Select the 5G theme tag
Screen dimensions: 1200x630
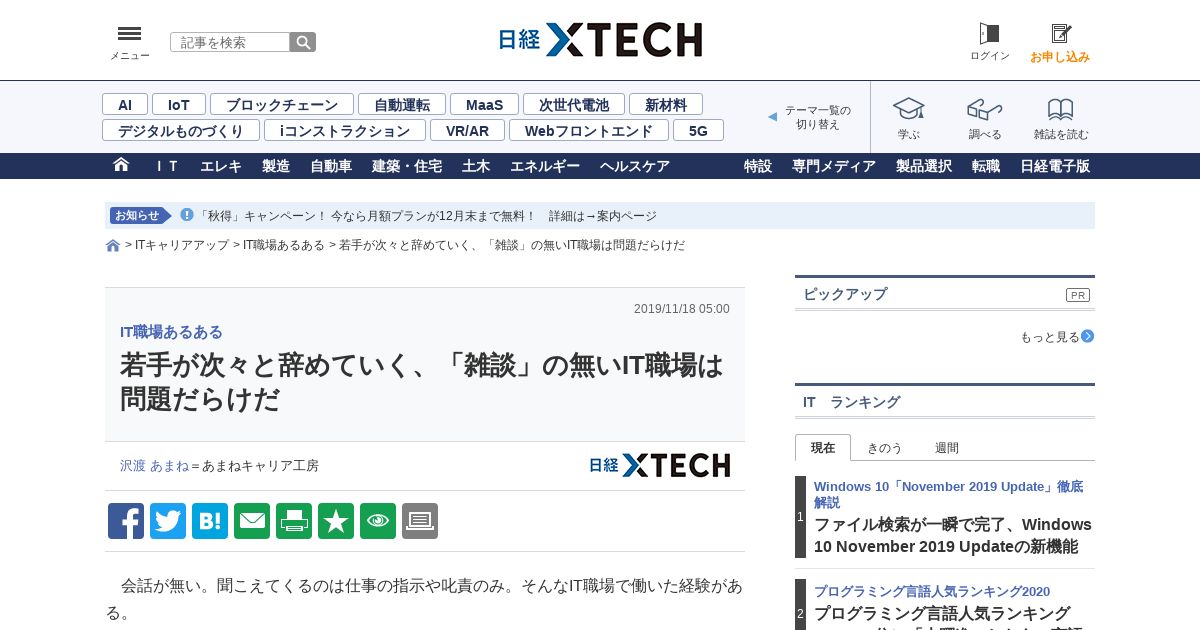698,130
